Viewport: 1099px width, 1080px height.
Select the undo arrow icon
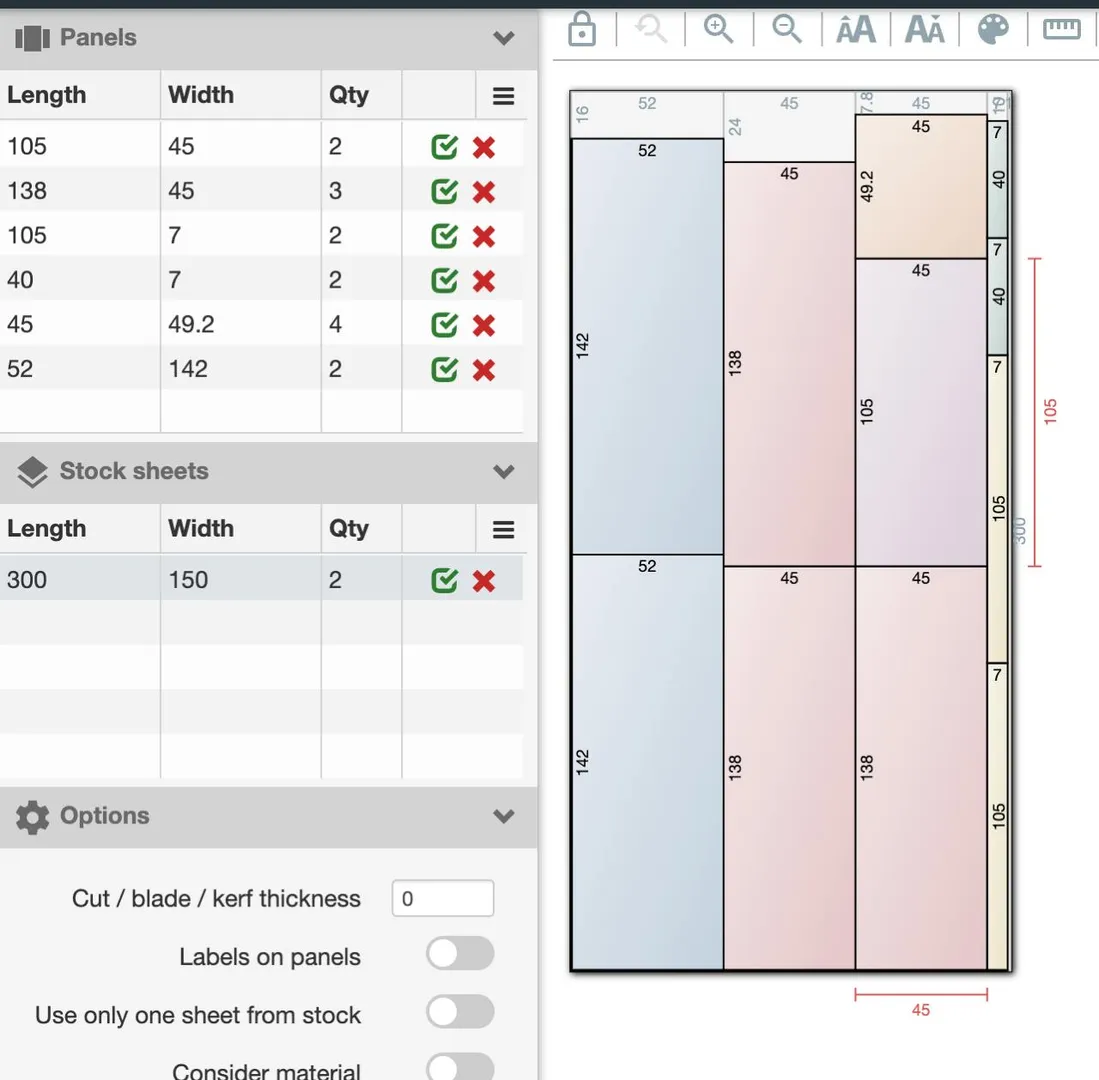pyautogui.click(x=650, y=29)
